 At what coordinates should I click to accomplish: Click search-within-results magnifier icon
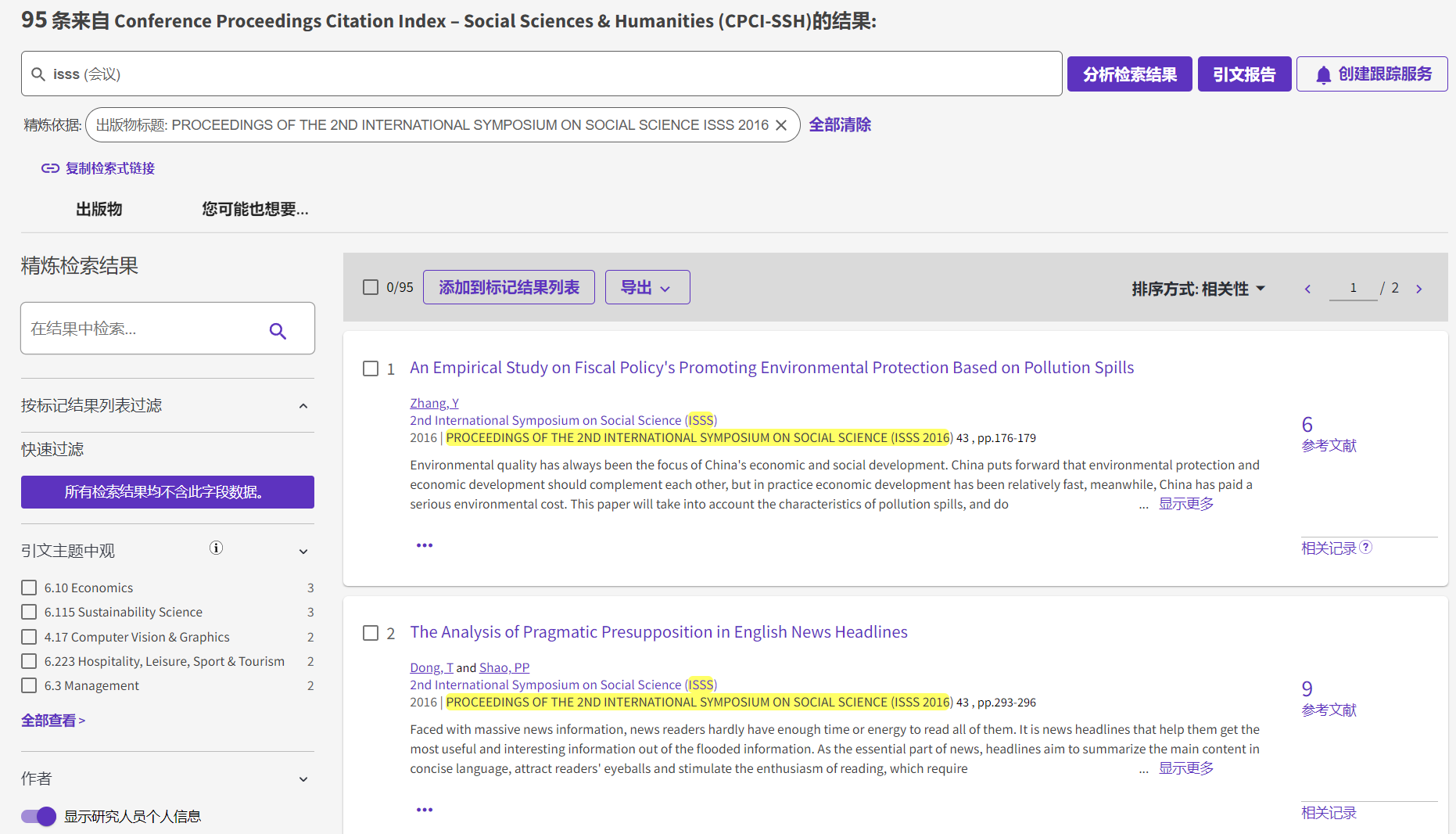point(278,331)
